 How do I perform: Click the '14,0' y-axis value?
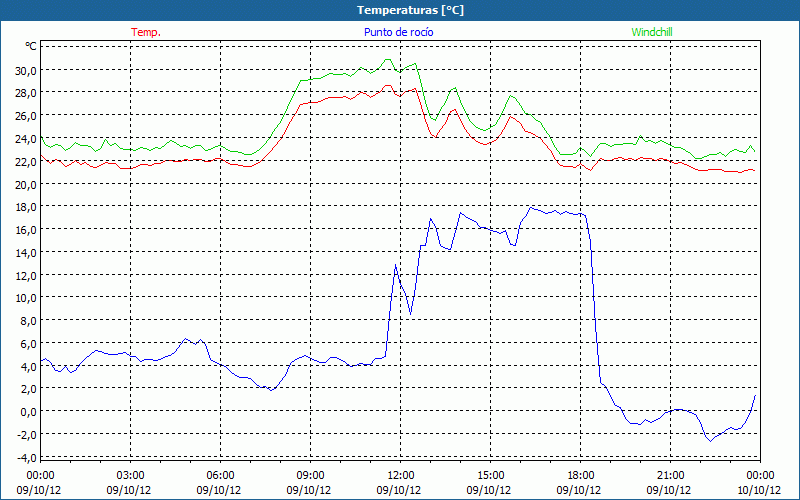pos(26,253)
